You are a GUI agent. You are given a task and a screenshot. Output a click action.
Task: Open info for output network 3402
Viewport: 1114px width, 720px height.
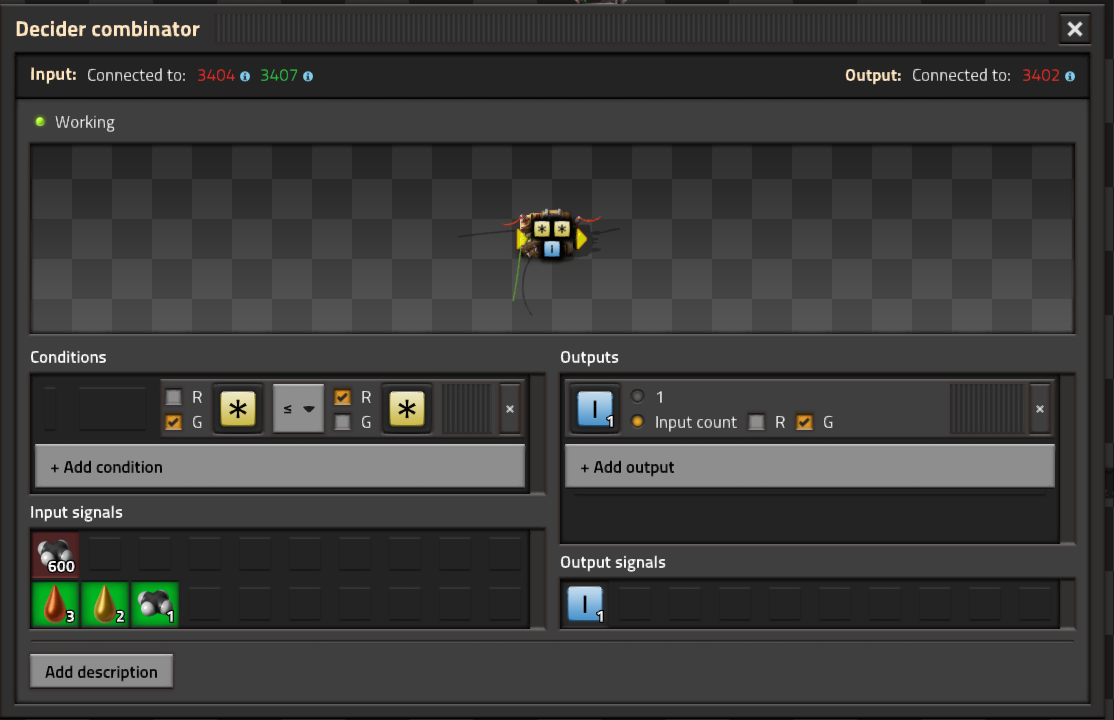coord(1070,76)
